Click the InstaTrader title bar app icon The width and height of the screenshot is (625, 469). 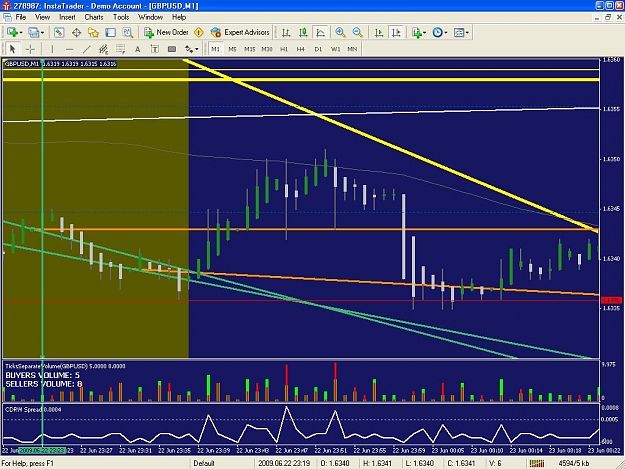tap(6, 6)
